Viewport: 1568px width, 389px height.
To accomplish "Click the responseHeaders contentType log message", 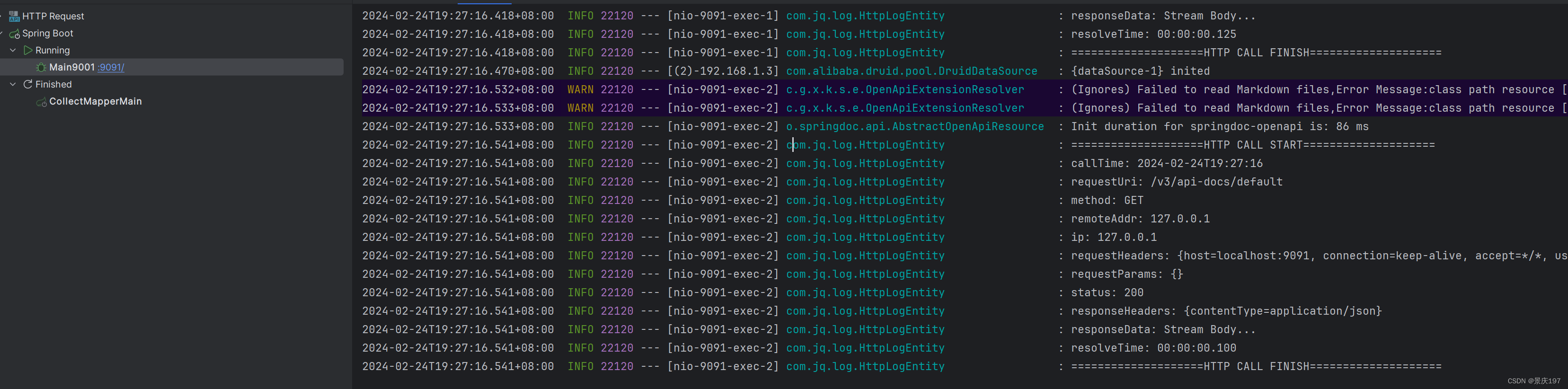I will [1226, 311].
